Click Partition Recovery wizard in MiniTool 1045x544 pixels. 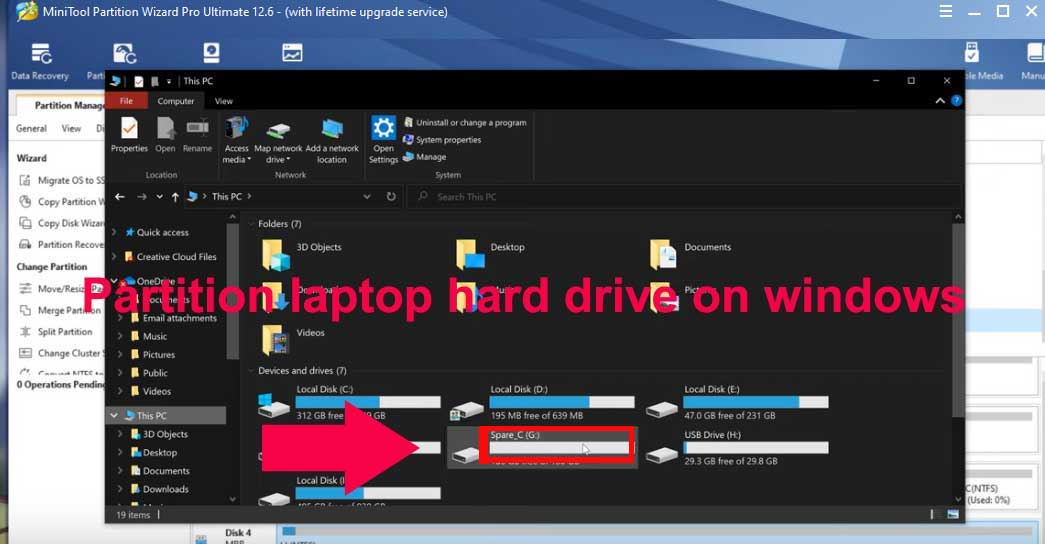pyautogui.click(x=63, y=245)
